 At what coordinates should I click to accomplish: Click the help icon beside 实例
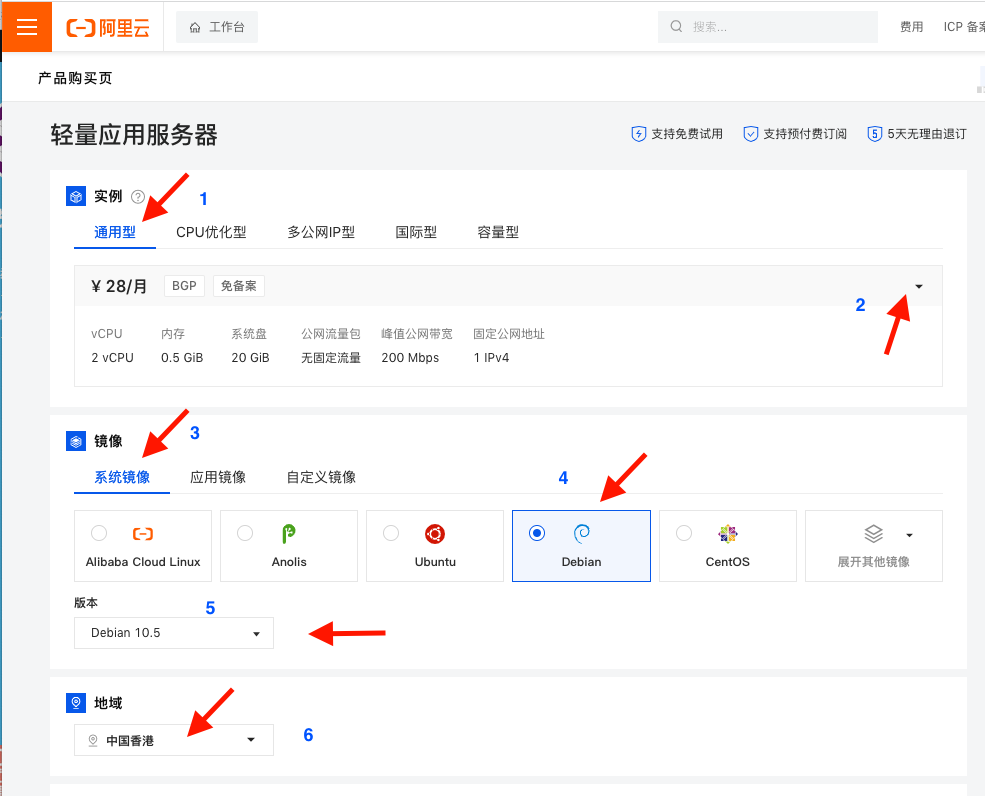click(138, 197)
